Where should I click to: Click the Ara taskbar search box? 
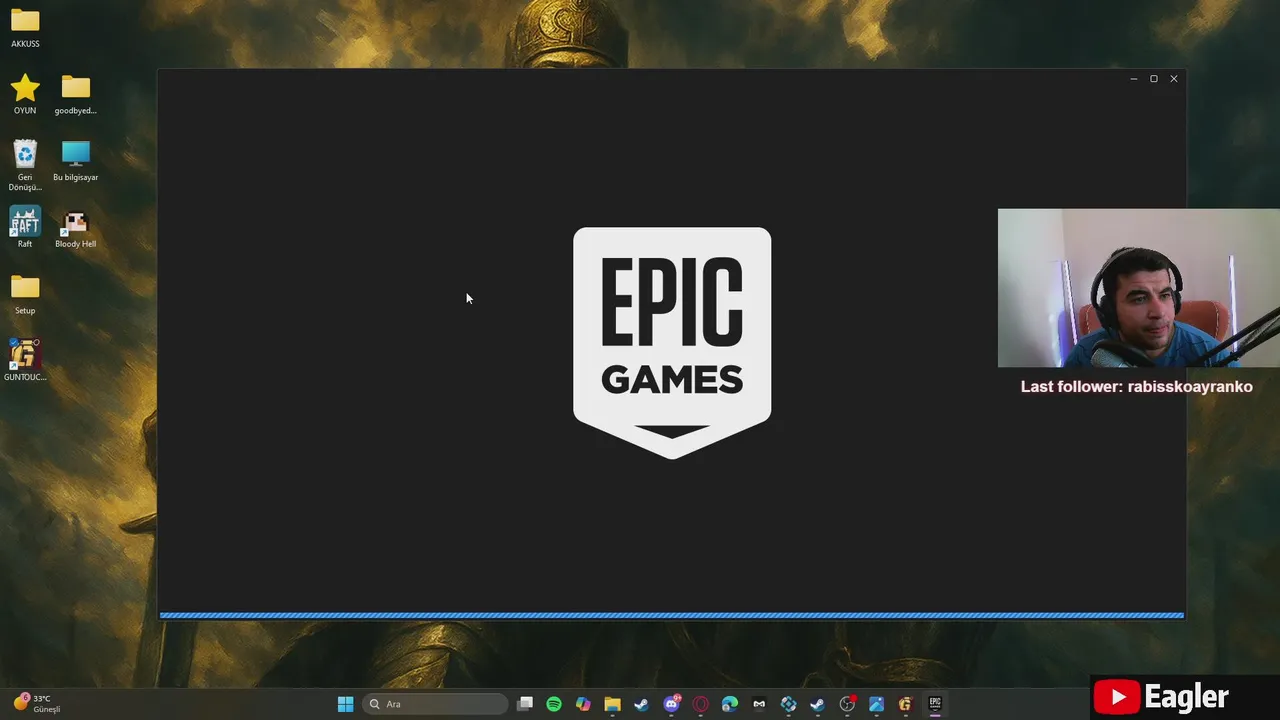(x=435, y=704)
